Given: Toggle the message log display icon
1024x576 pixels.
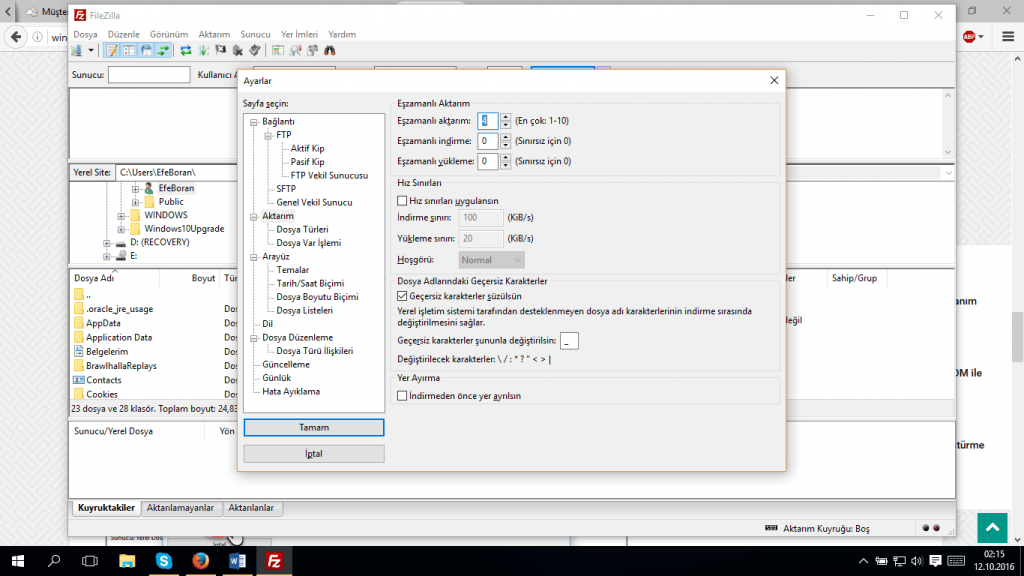Looking at the screenshot, I should click(x=113, y=50).
